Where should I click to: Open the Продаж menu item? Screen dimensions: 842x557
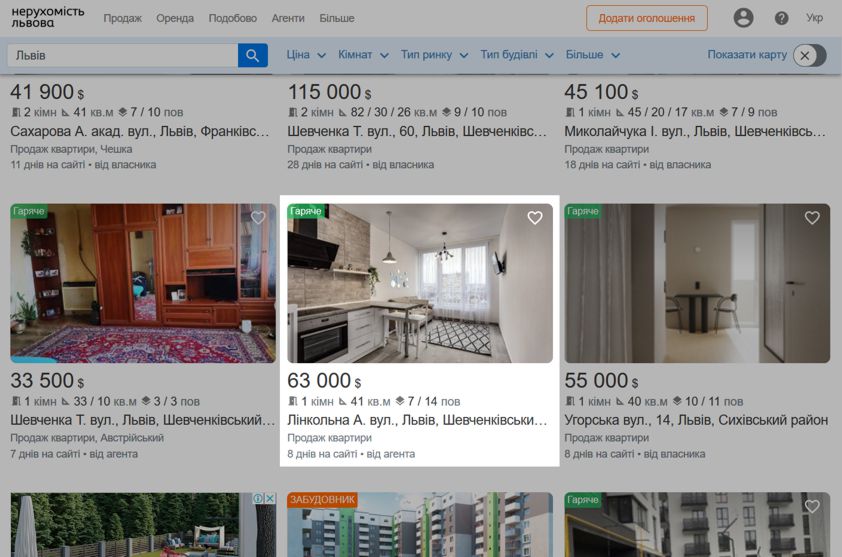coord(122,18)
